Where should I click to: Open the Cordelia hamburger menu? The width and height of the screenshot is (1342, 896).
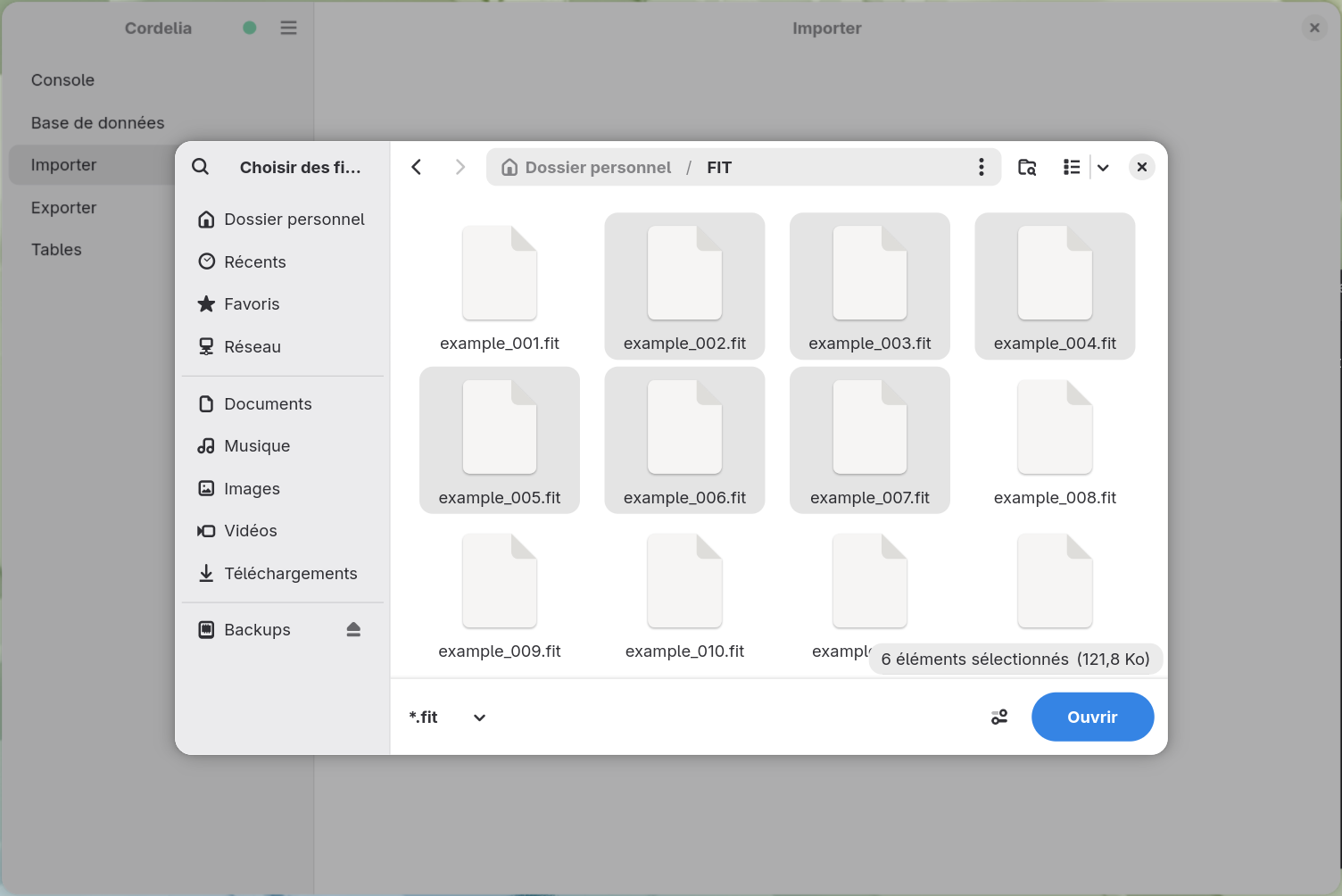(288, 28)
